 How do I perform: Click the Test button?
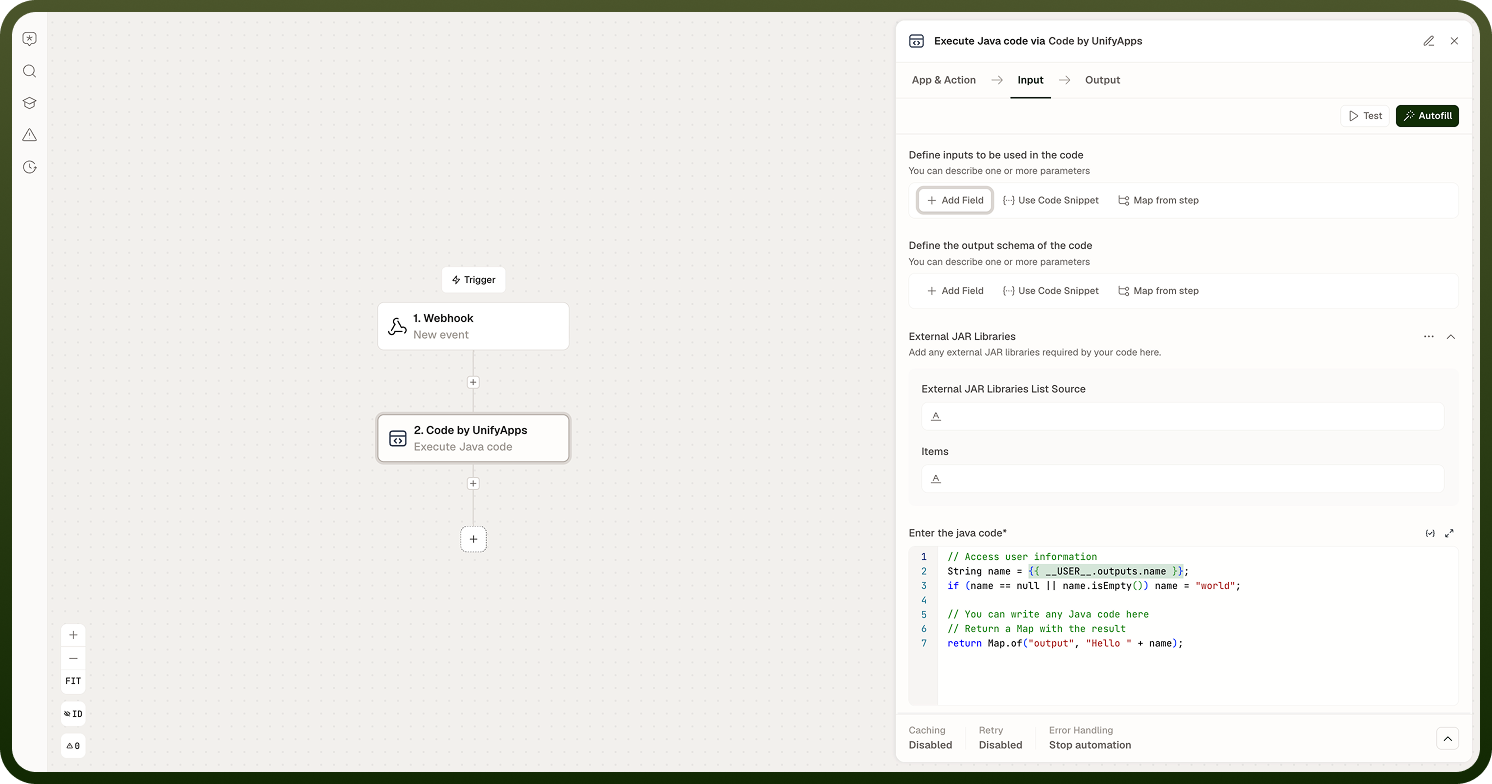[x=1365, y=116]
